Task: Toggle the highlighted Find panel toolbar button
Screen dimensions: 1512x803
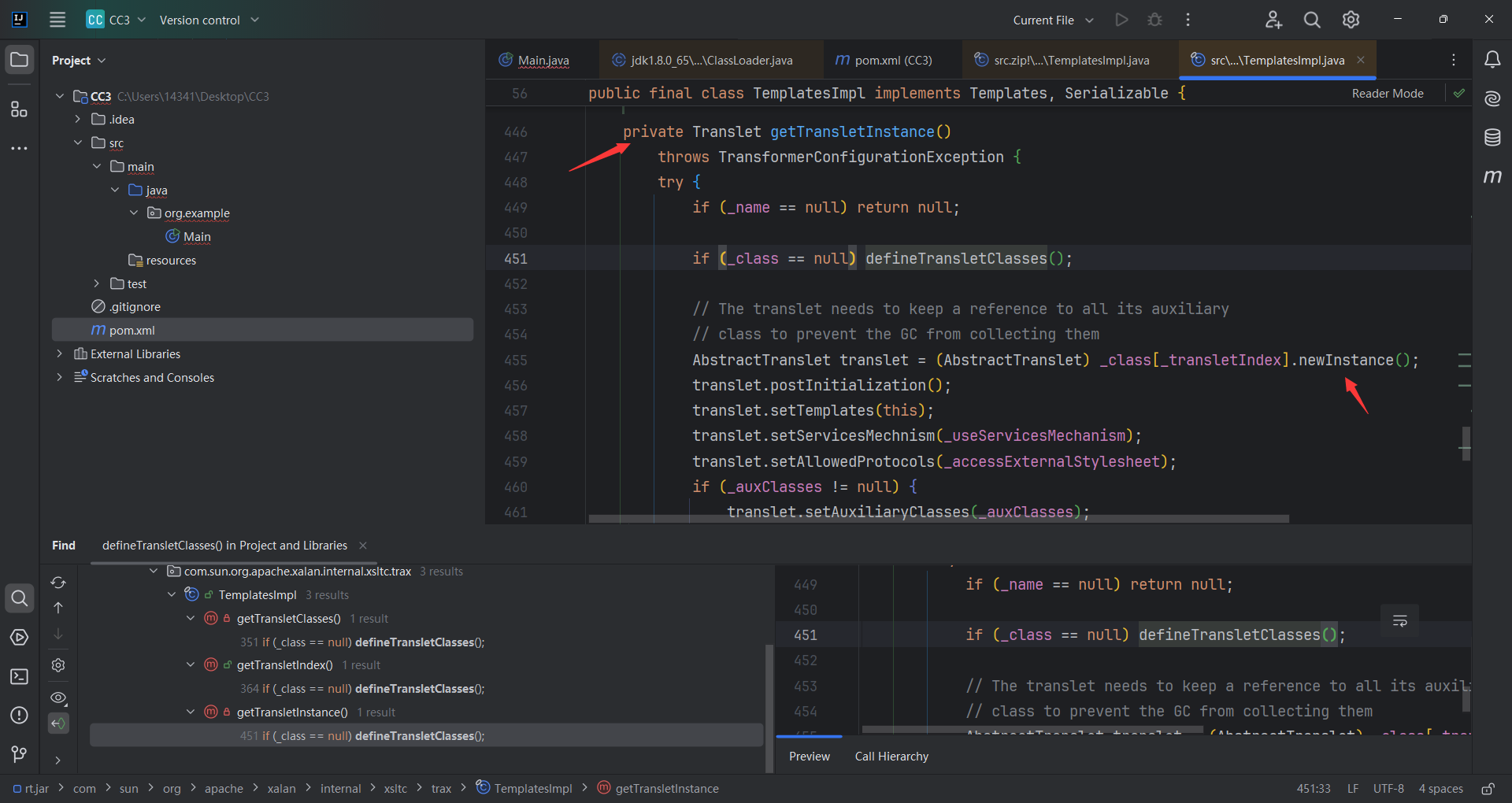Action: point(58,723)
